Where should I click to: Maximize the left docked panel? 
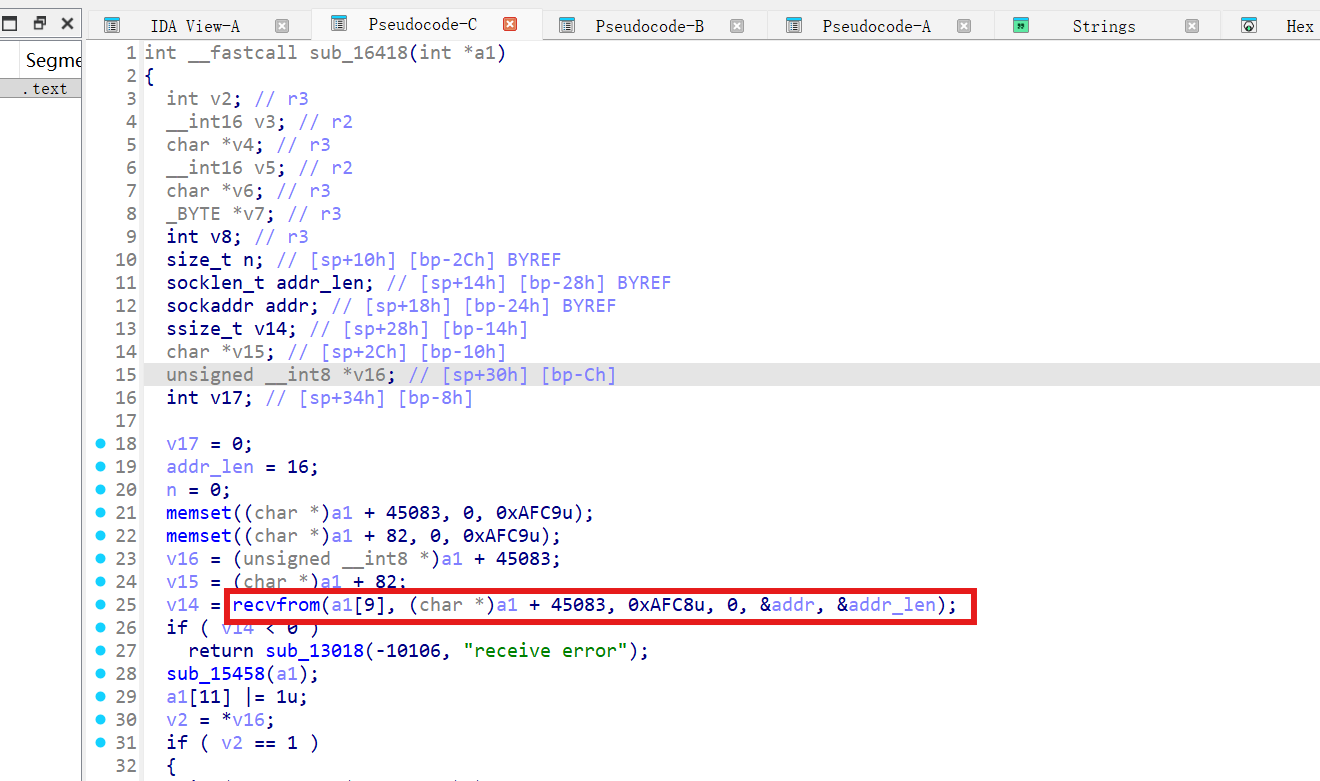pyautogui.click(x=10, y=23)
